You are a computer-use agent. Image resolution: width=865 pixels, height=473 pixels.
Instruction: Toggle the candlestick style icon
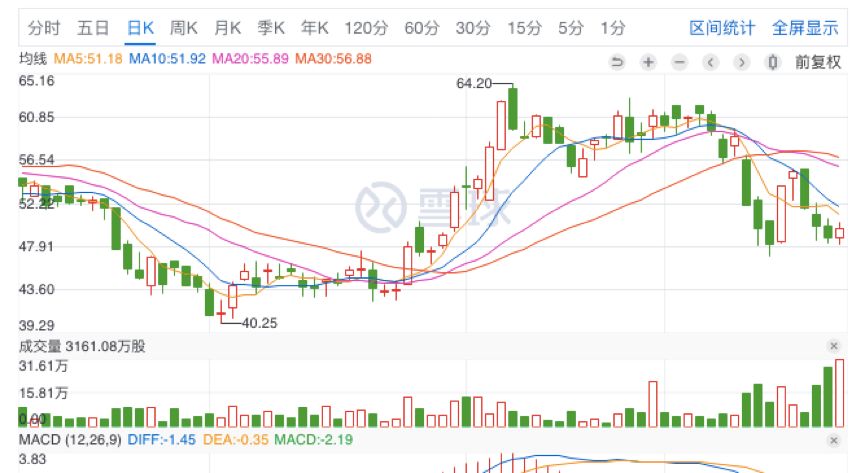pyautogui.click(x=773, y=62)
